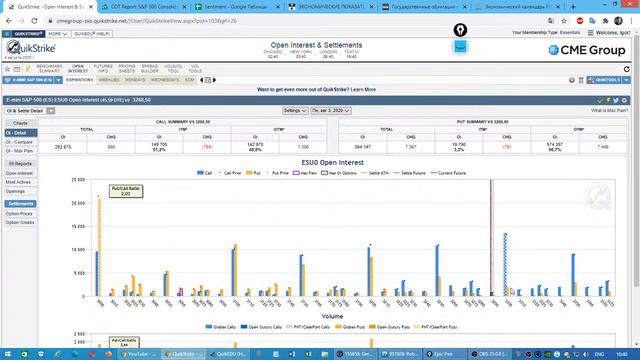Toggle the Settle ATM line in the legend
The height and width of the screenshot is (360, 640).
pyautogui.click(x=375, y=173)
